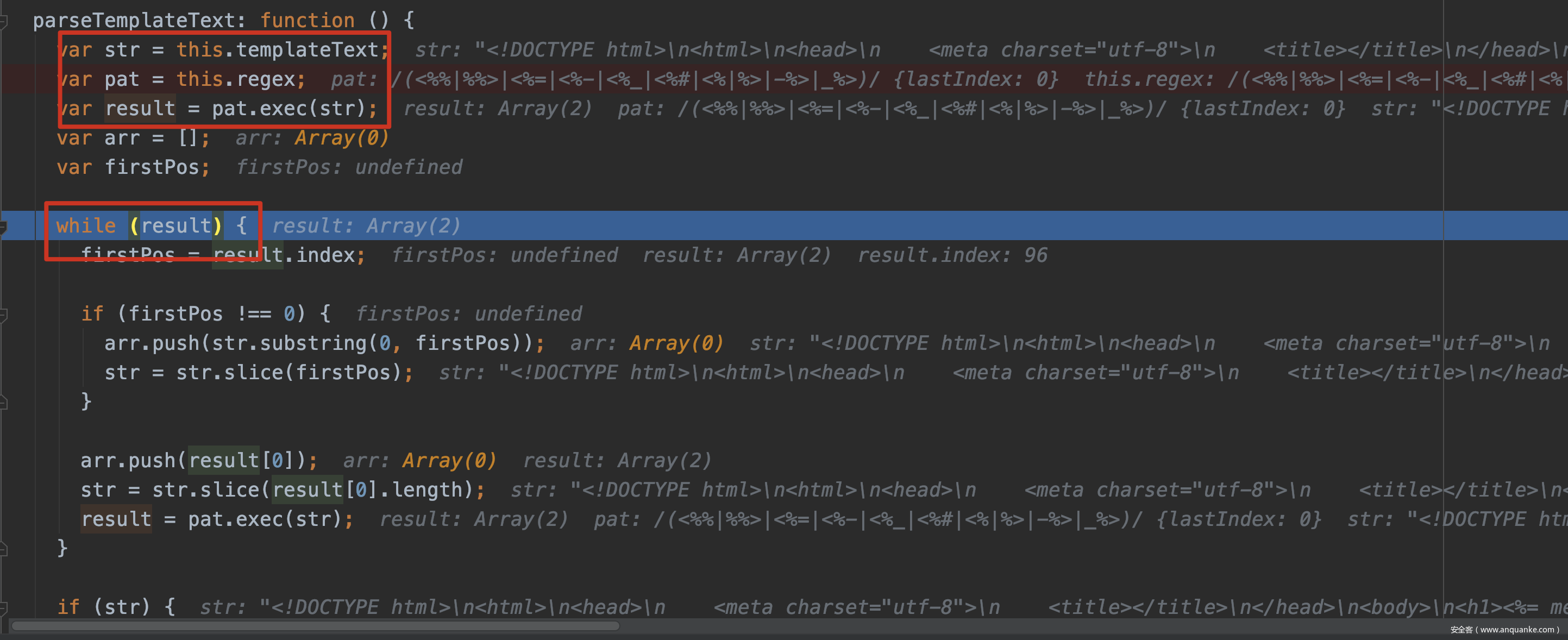Place cursor on templateText in var str line
The height and width of the screenshot is (640, 1568).
tap(308, 50)
